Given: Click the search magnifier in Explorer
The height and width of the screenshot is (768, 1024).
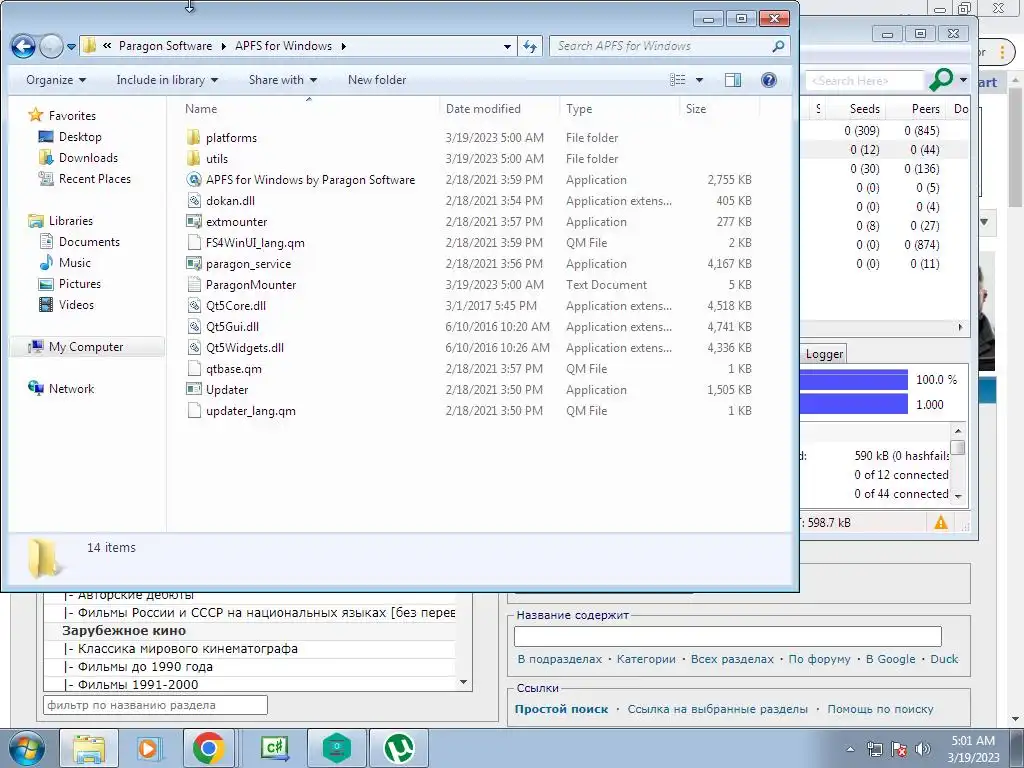Looking at the screenshot, I should click(x=778, y=46).
